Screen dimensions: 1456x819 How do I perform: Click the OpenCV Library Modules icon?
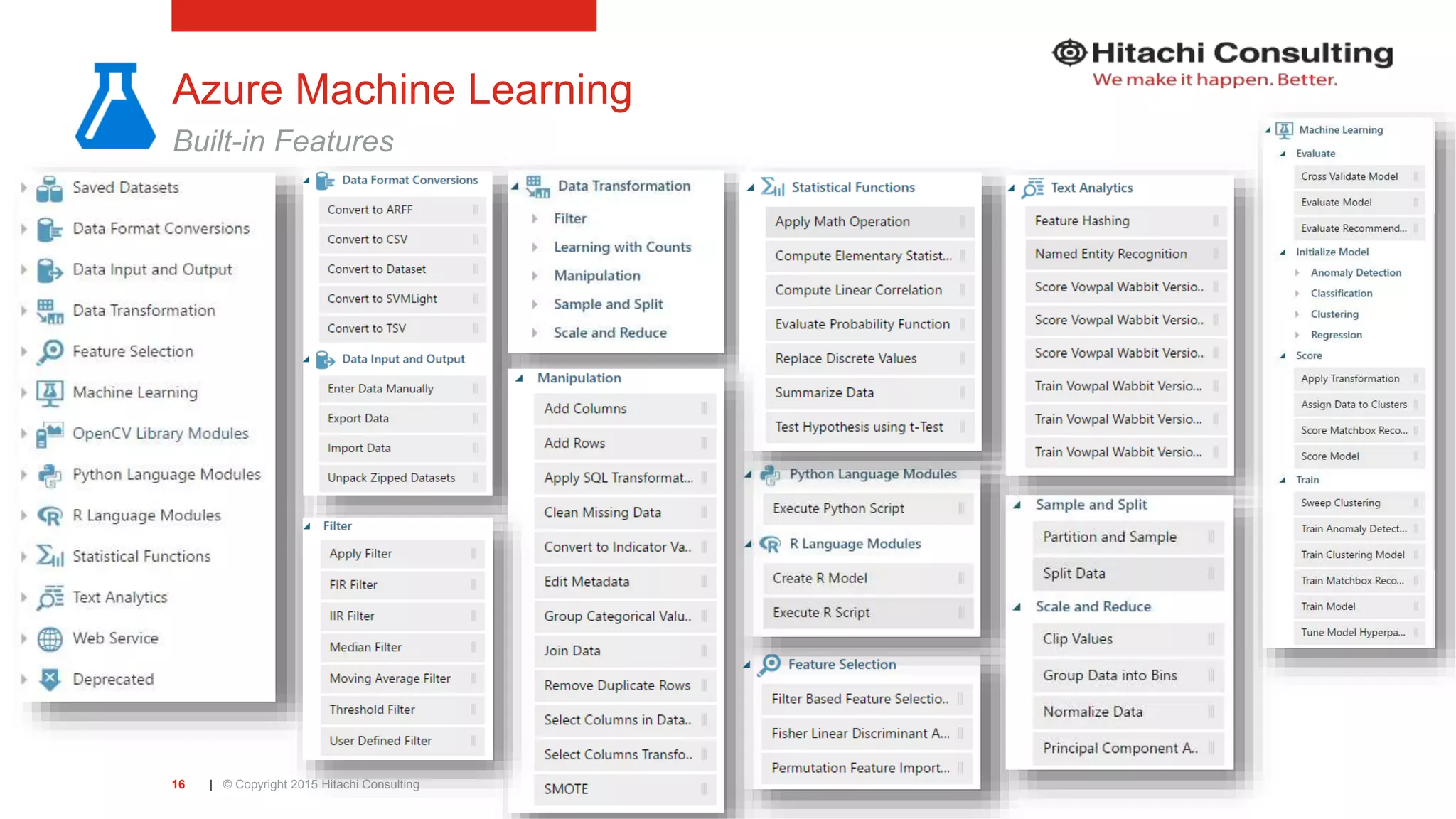[50, 434]
